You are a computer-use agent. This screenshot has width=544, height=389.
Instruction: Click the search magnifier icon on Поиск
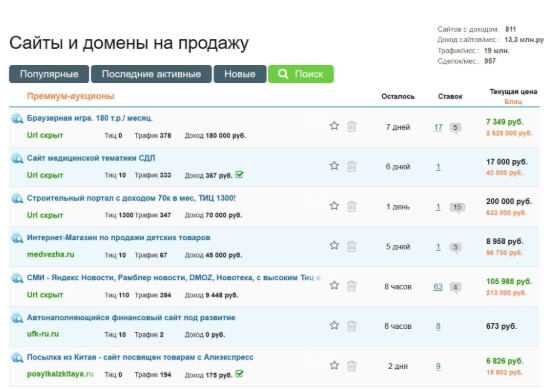283,74
